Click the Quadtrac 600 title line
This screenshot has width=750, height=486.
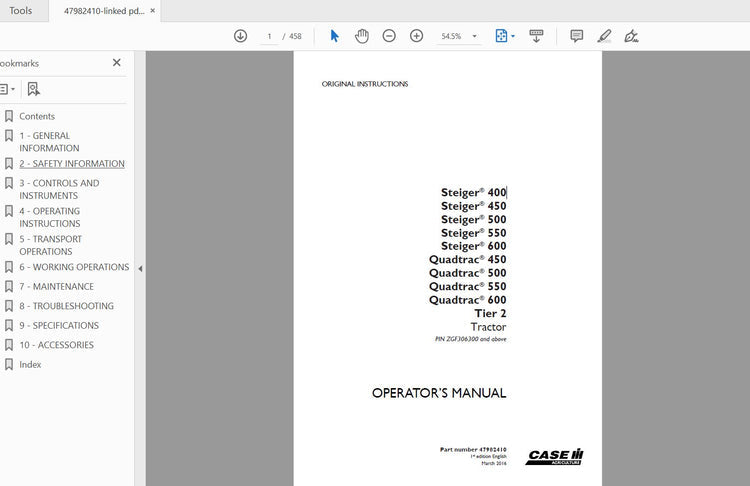pos(468,300)
